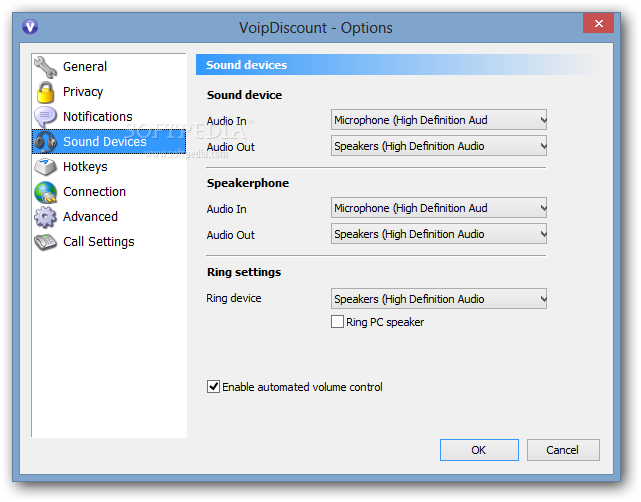Expand the Ring device dropdown
641x502 pixels.
point(439,299)
